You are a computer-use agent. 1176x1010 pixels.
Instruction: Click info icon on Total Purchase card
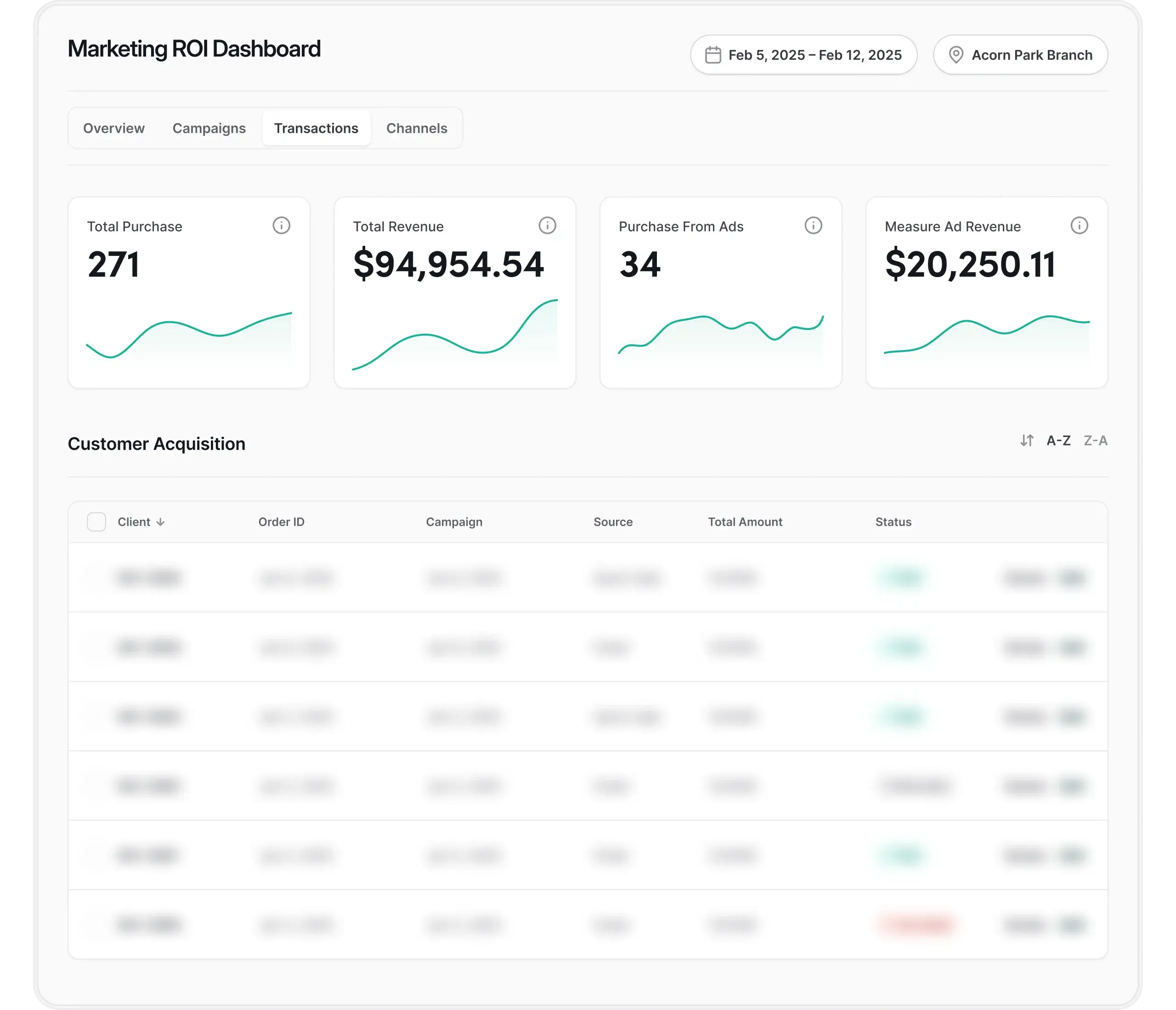281,226
